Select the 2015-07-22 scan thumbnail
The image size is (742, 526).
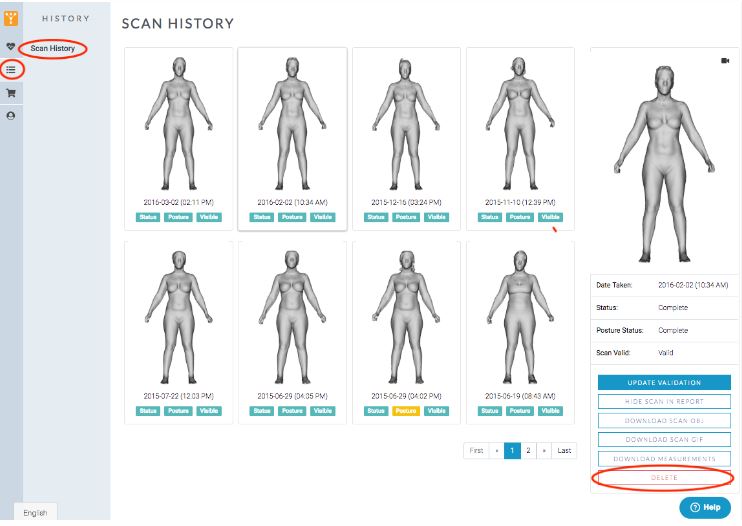coord(178,320)
